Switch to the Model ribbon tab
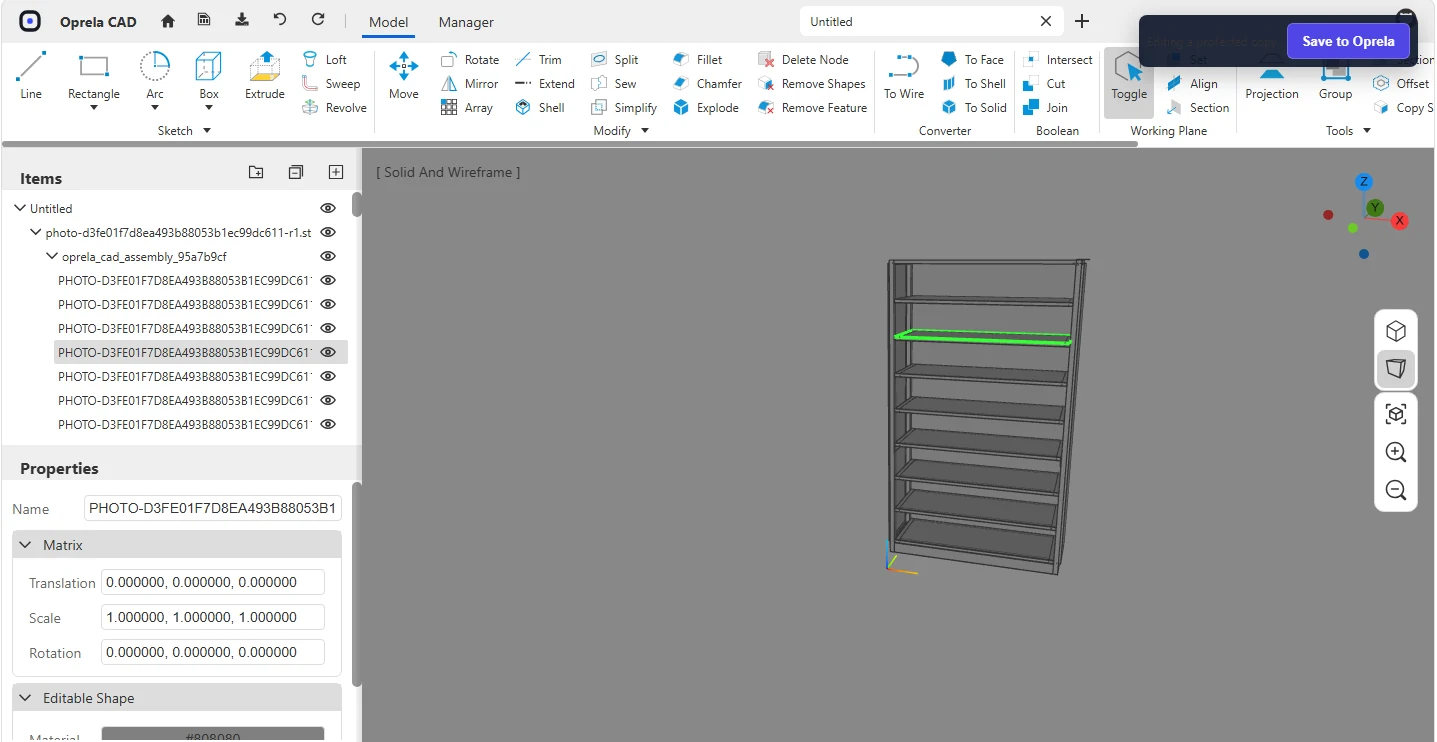Viewport: 1437px width, 742px height. click(388, 22)
